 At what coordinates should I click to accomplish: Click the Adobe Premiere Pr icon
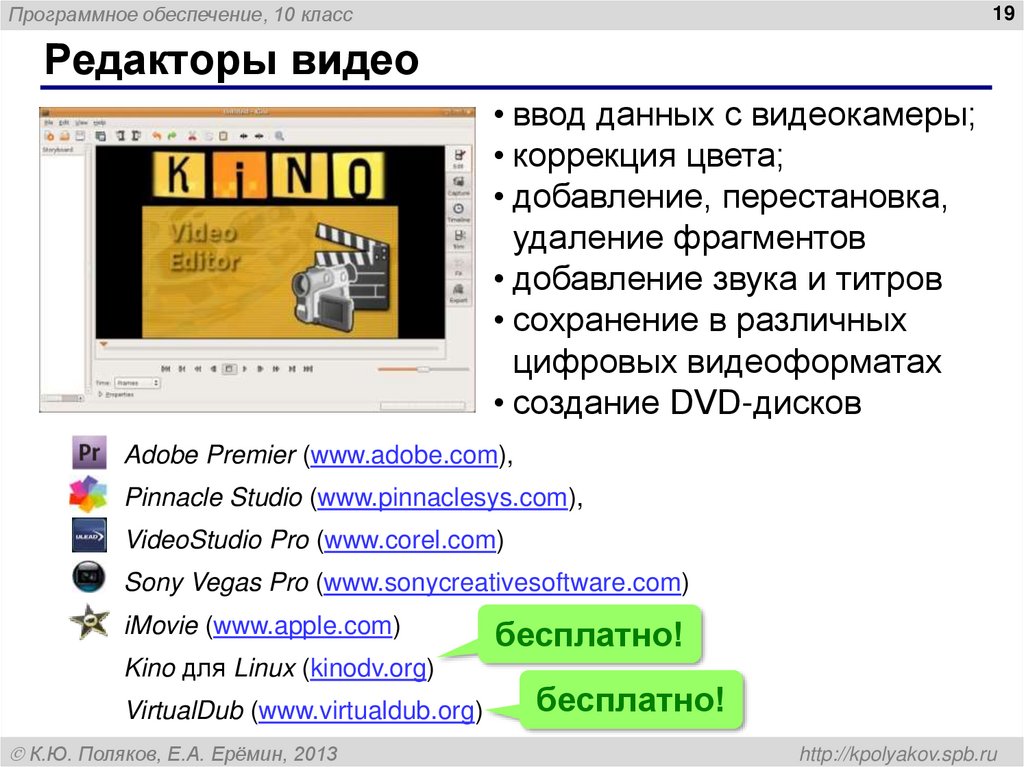click(x=88, y=453)
